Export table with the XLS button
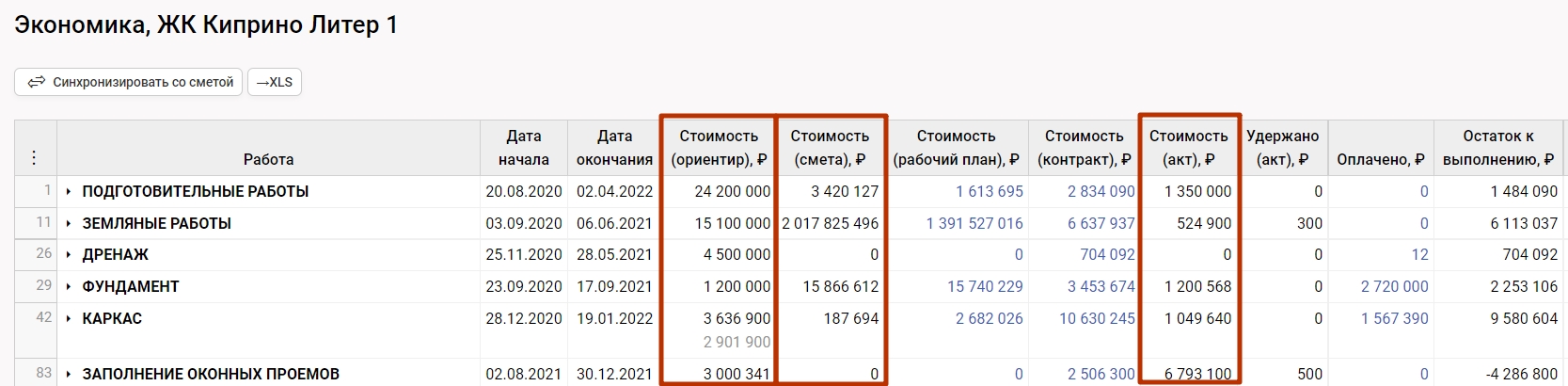The image size is (1568, 386). (x=275, y=83)
